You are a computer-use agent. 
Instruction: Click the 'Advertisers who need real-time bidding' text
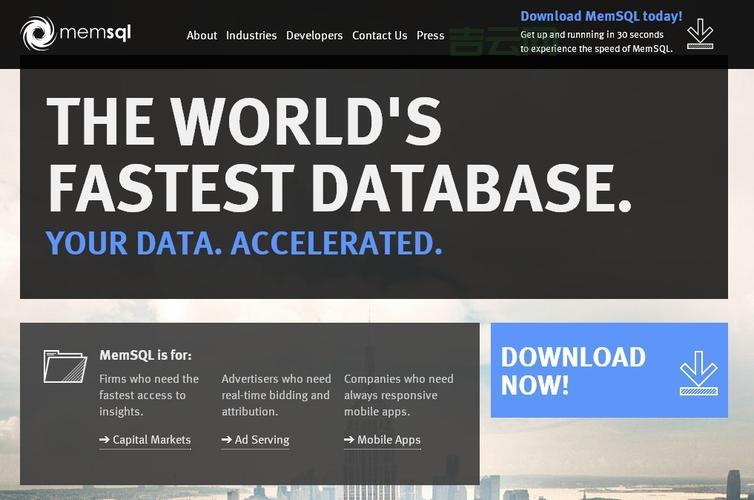pyautogui.click(x=276, y=395)
